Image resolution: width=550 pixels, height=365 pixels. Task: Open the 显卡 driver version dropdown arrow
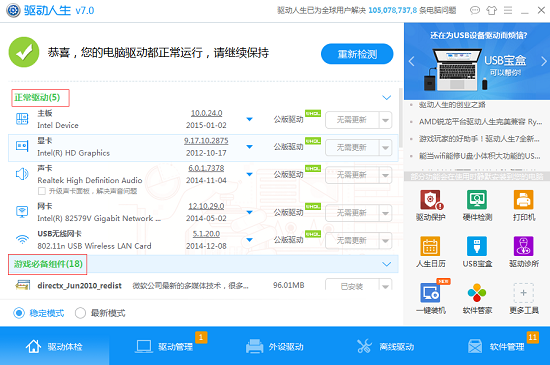249,147
